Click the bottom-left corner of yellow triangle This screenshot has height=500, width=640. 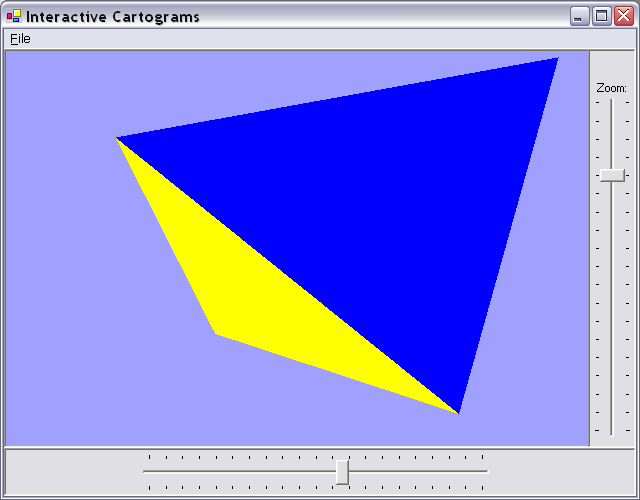pyautogui.click(x=217, y=332)
